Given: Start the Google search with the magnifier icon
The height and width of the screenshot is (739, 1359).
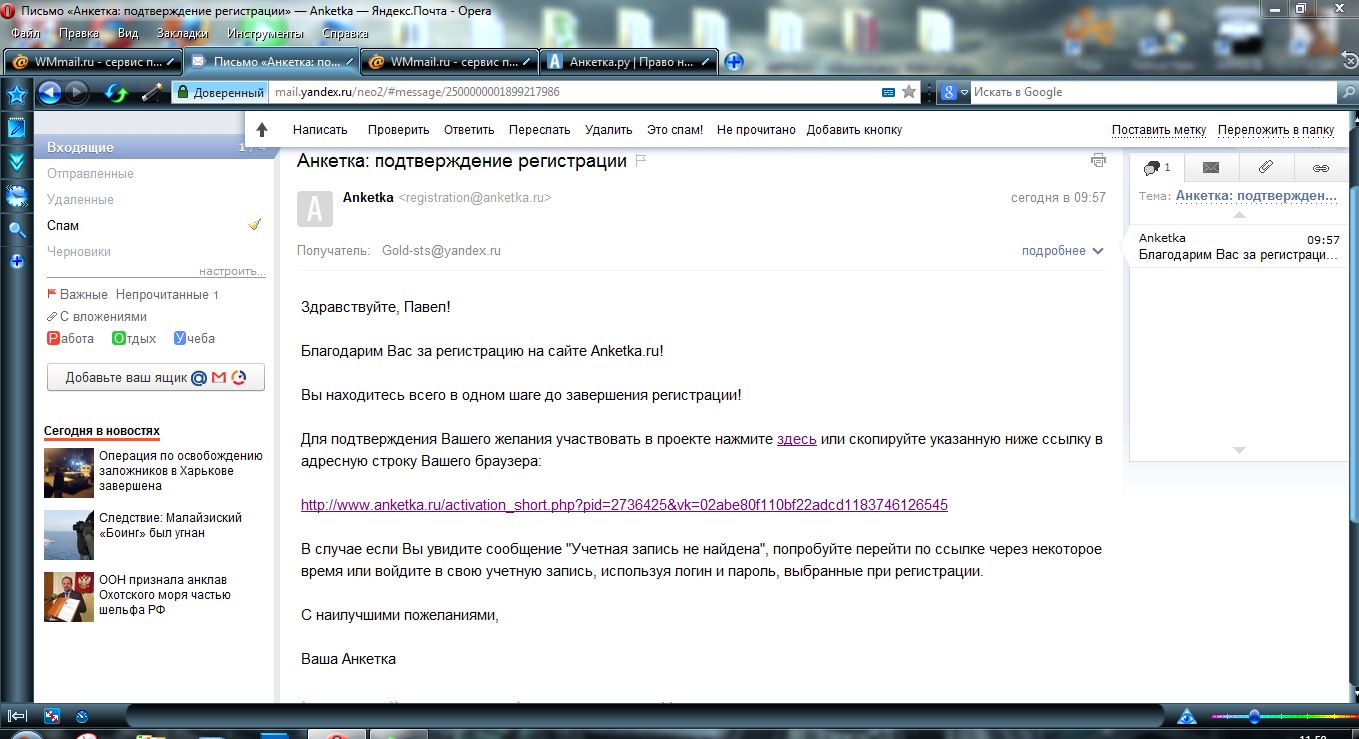Looking at the screenshot, I should pyautogui.click(x=1348, y=92).
